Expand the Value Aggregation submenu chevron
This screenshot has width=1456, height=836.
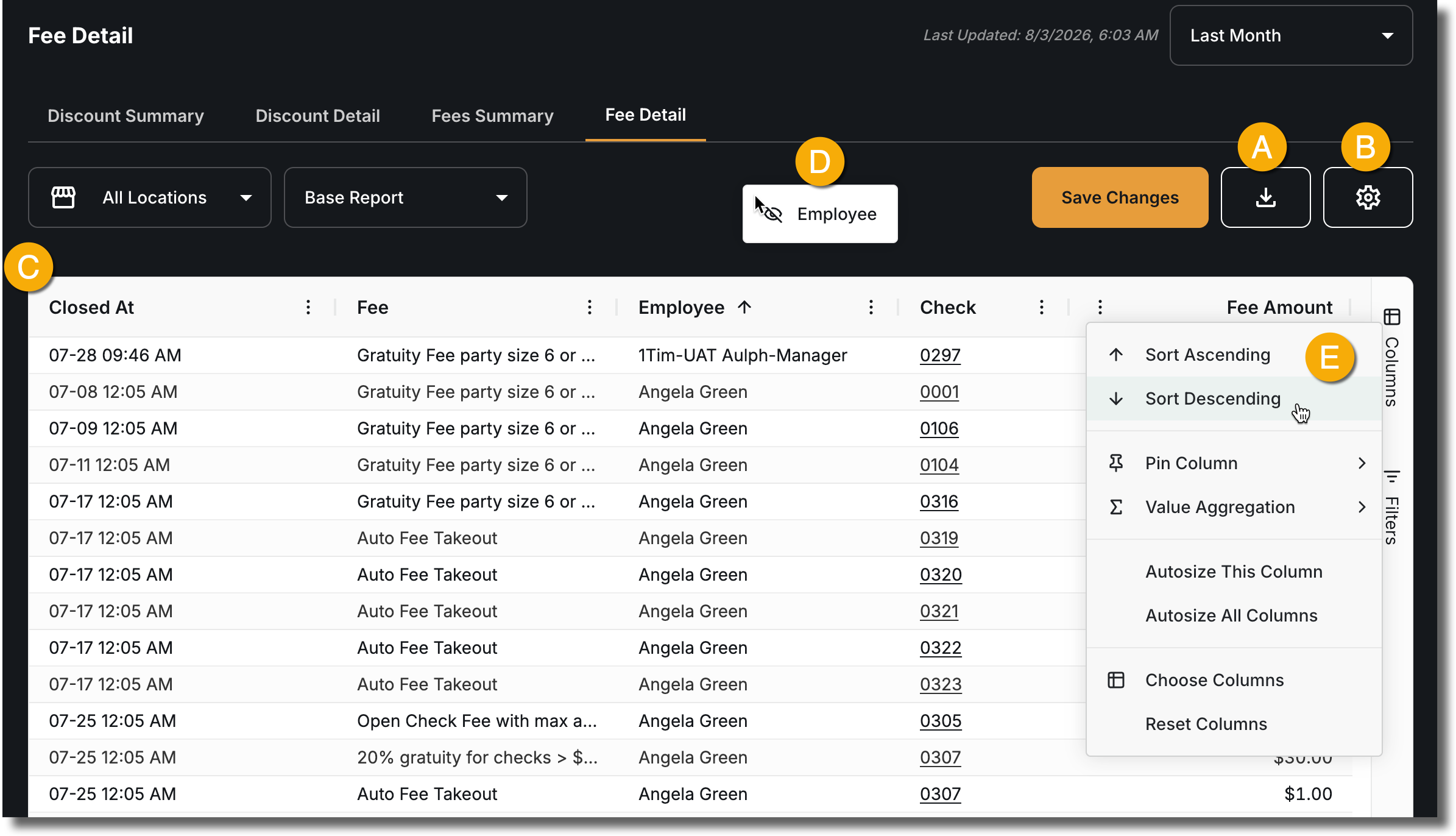1362,507
